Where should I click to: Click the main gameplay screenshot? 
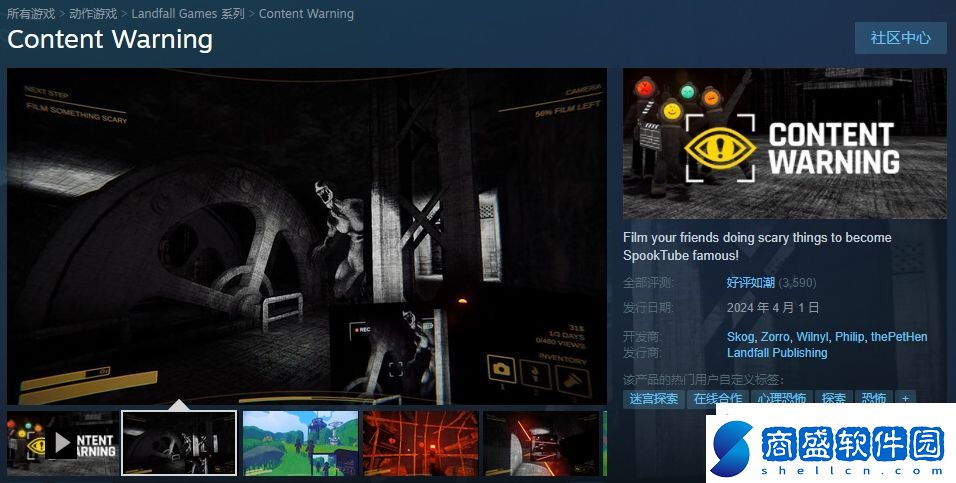click(x=307, y=236)
